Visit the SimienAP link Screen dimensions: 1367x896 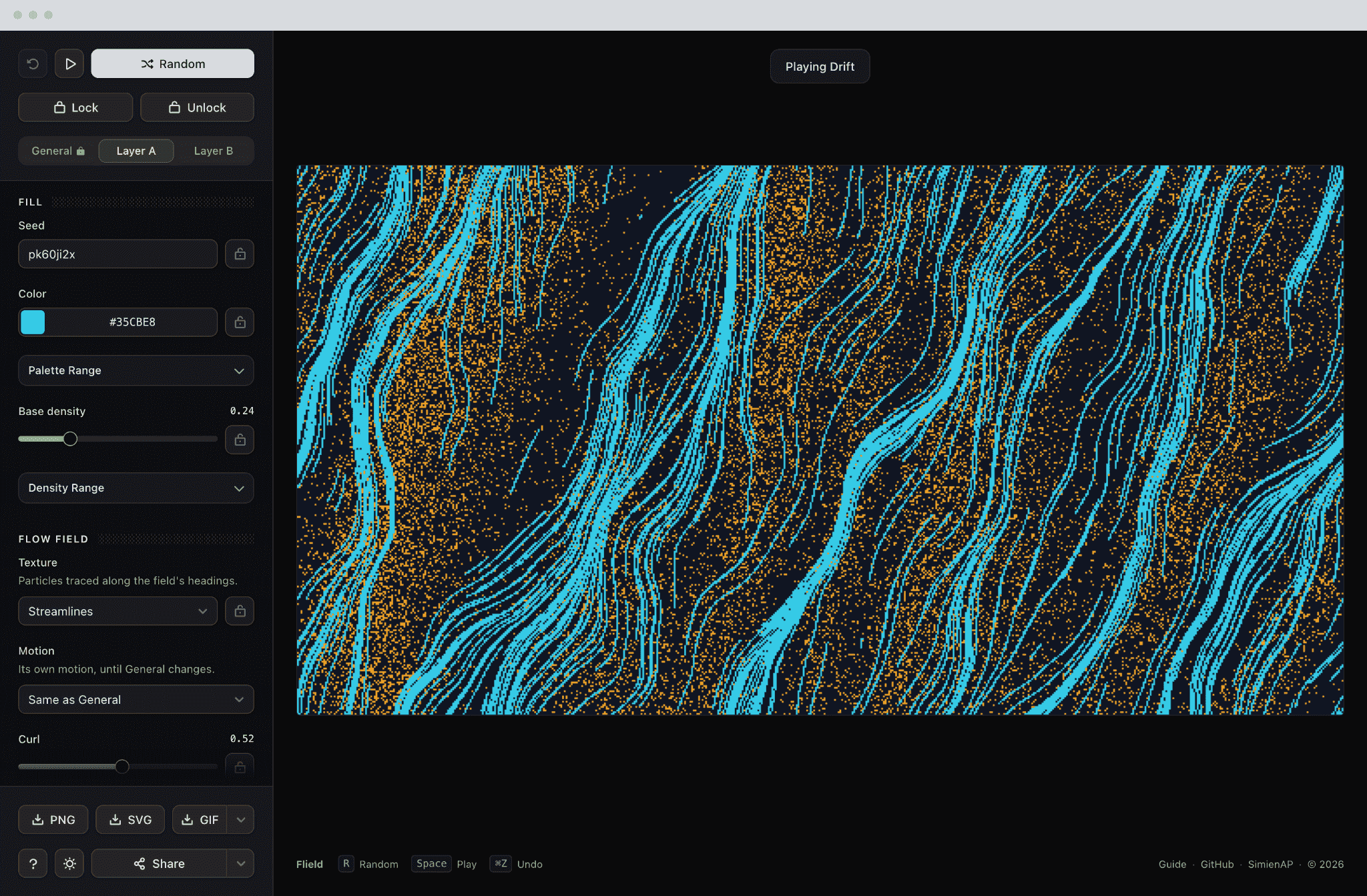click(1270, 864)
